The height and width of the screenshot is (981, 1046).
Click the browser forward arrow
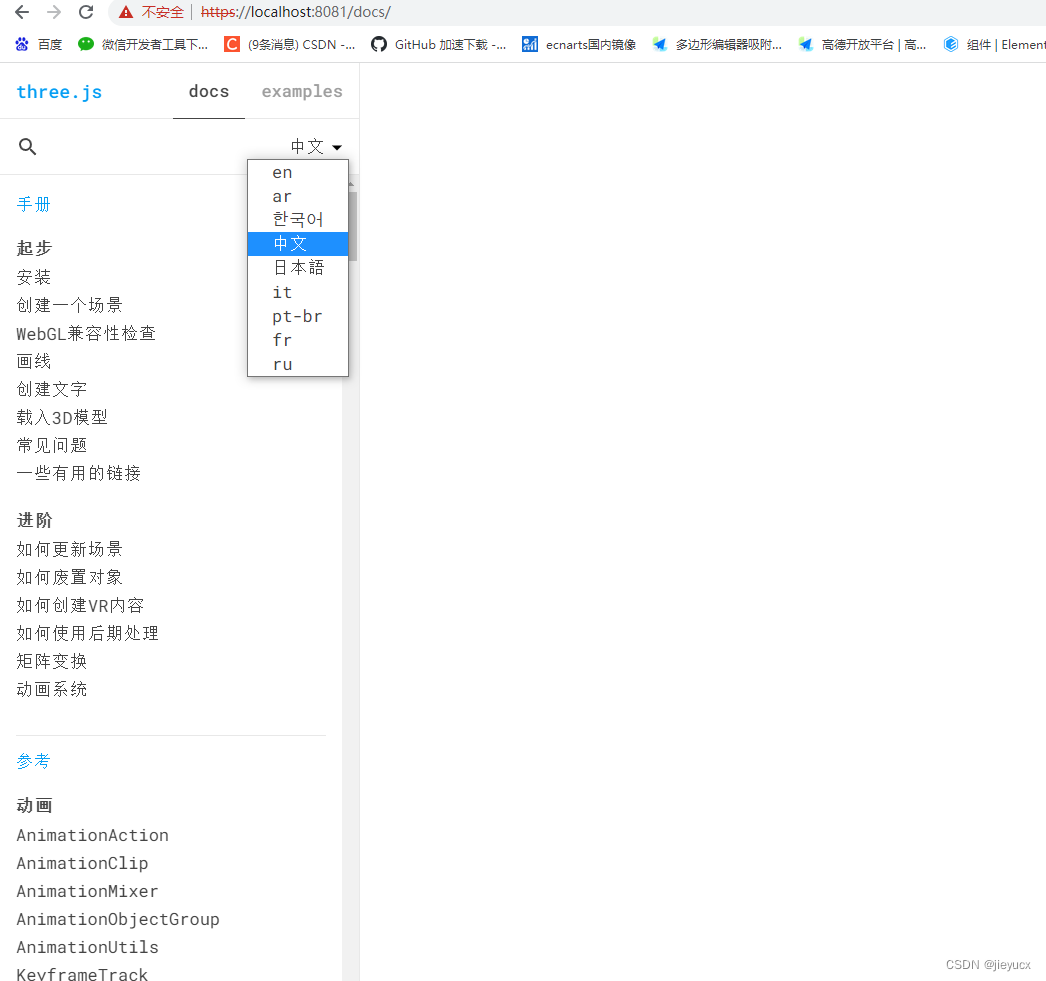54,12
